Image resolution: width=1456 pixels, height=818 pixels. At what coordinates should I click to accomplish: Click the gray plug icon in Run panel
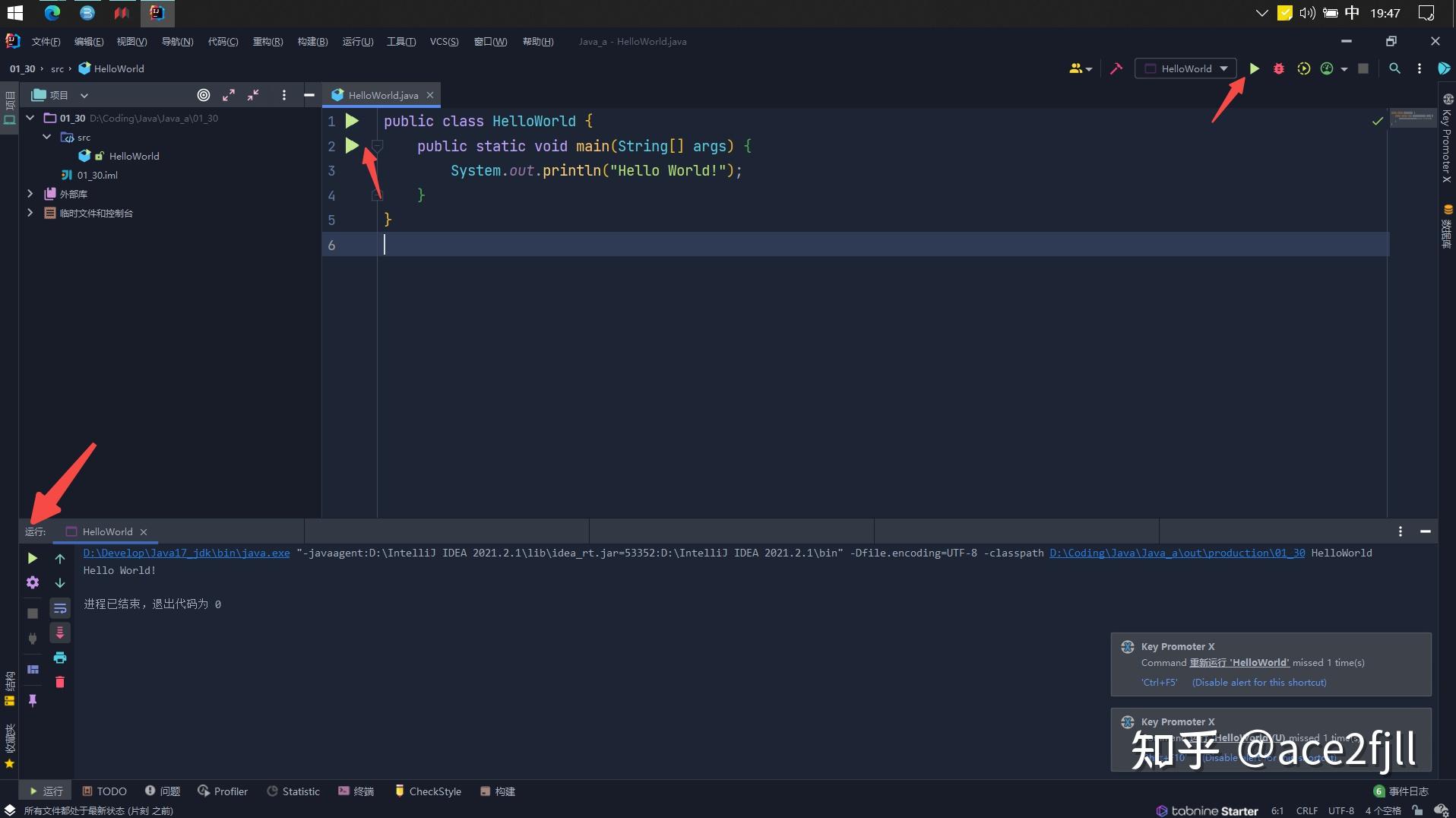point(32,639)
